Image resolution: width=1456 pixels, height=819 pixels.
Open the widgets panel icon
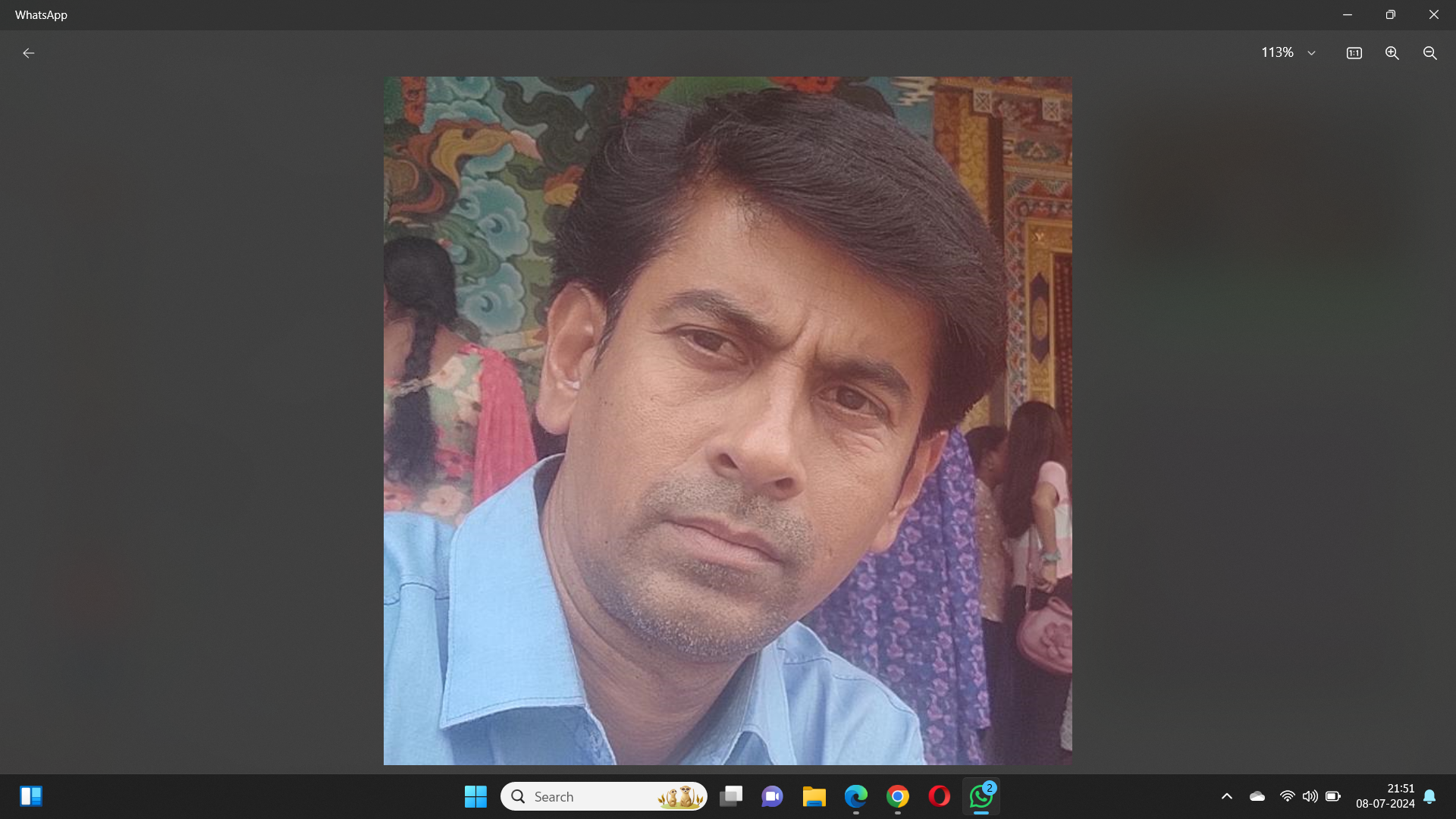pos(31,796)
